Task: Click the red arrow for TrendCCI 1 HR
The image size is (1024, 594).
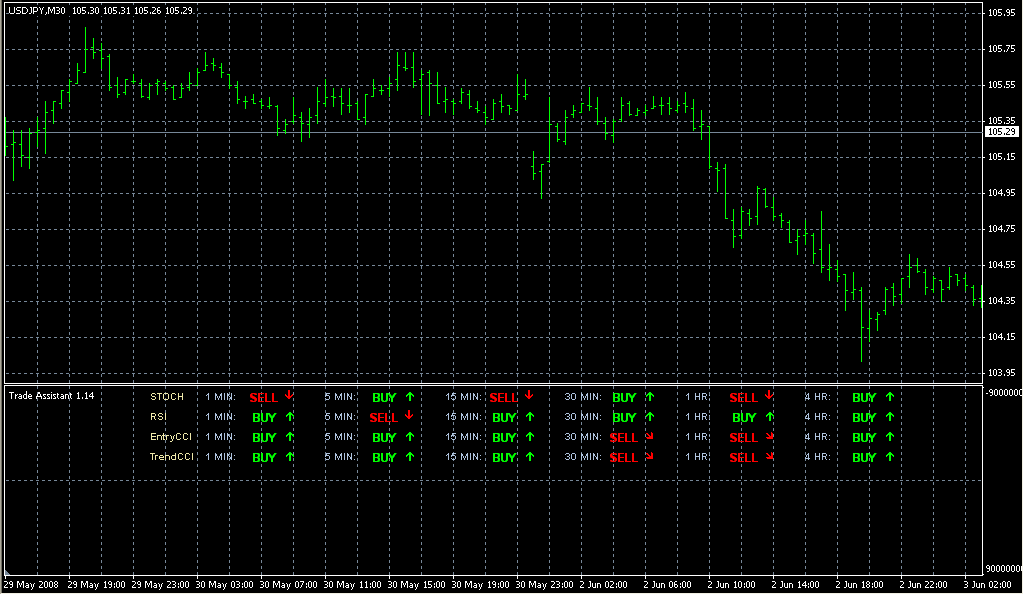Action: coord(769,456)
